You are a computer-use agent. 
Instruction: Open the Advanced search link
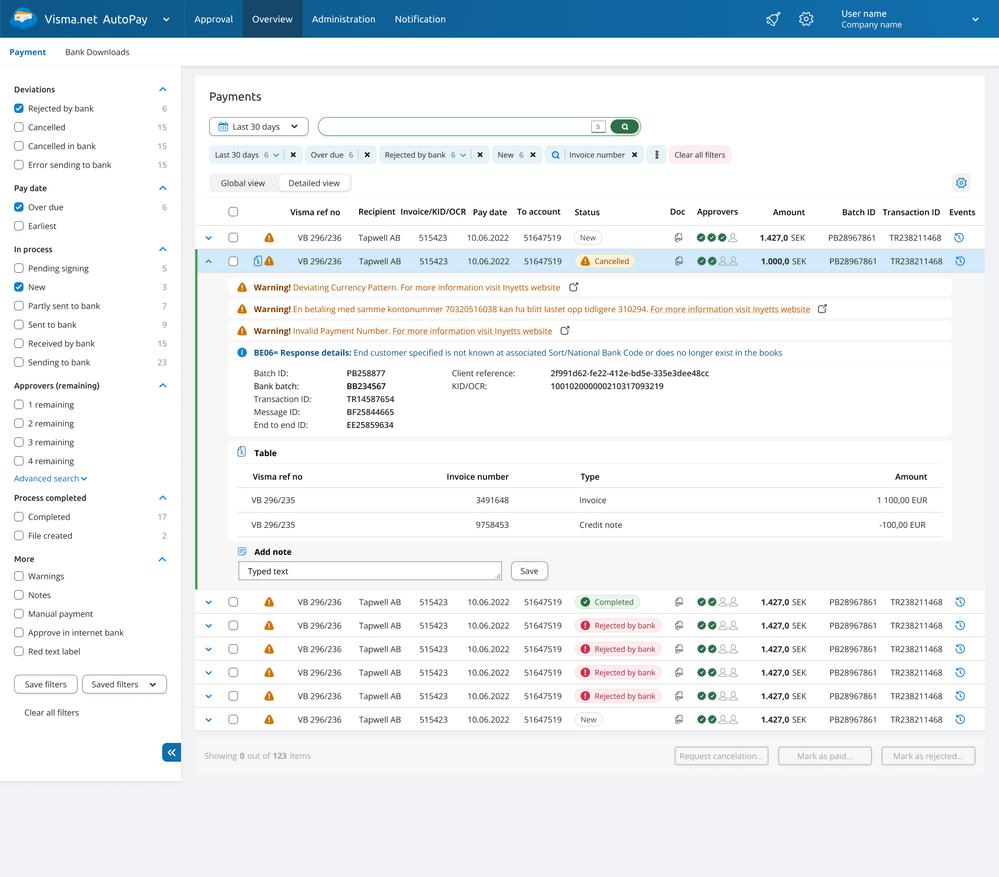click(50, 478)
